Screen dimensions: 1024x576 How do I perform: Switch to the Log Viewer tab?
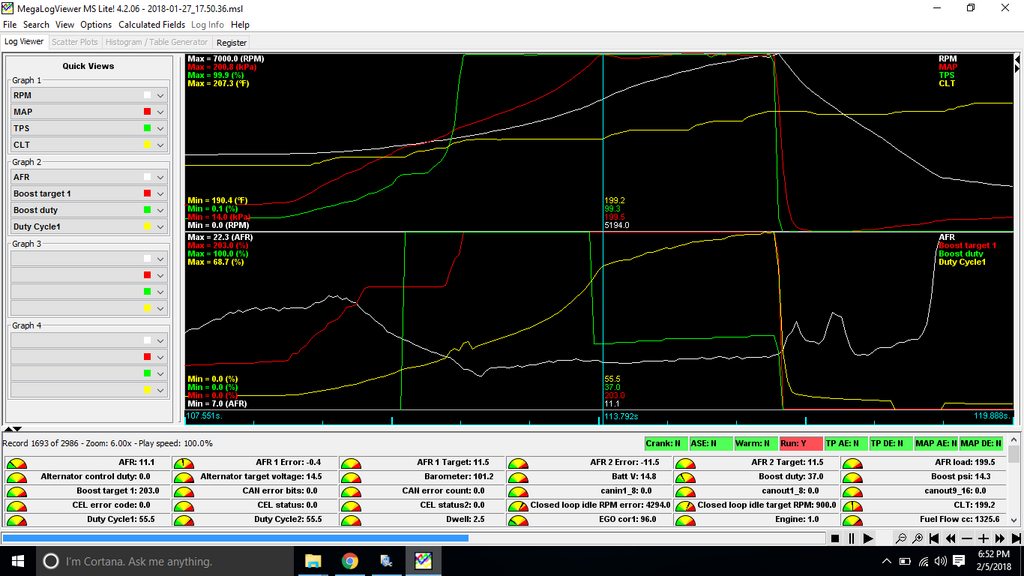tap(24, 42)
